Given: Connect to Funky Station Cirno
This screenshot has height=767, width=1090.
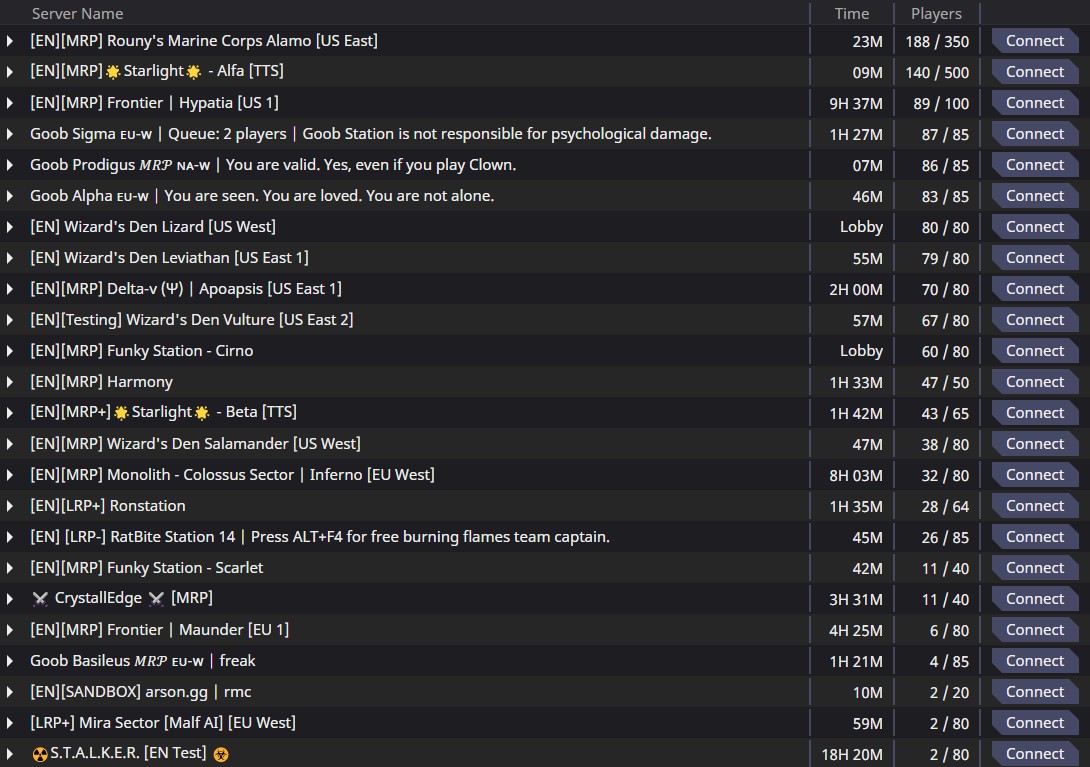Looking at the screenshot, I should click(1034, 351).
